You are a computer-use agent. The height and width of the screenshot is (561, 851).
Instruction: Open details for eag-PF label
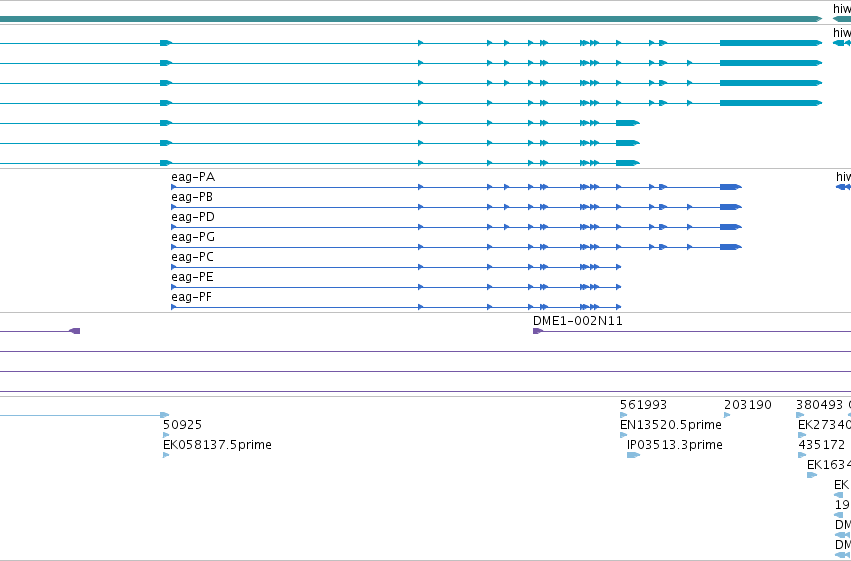point(192,297)
